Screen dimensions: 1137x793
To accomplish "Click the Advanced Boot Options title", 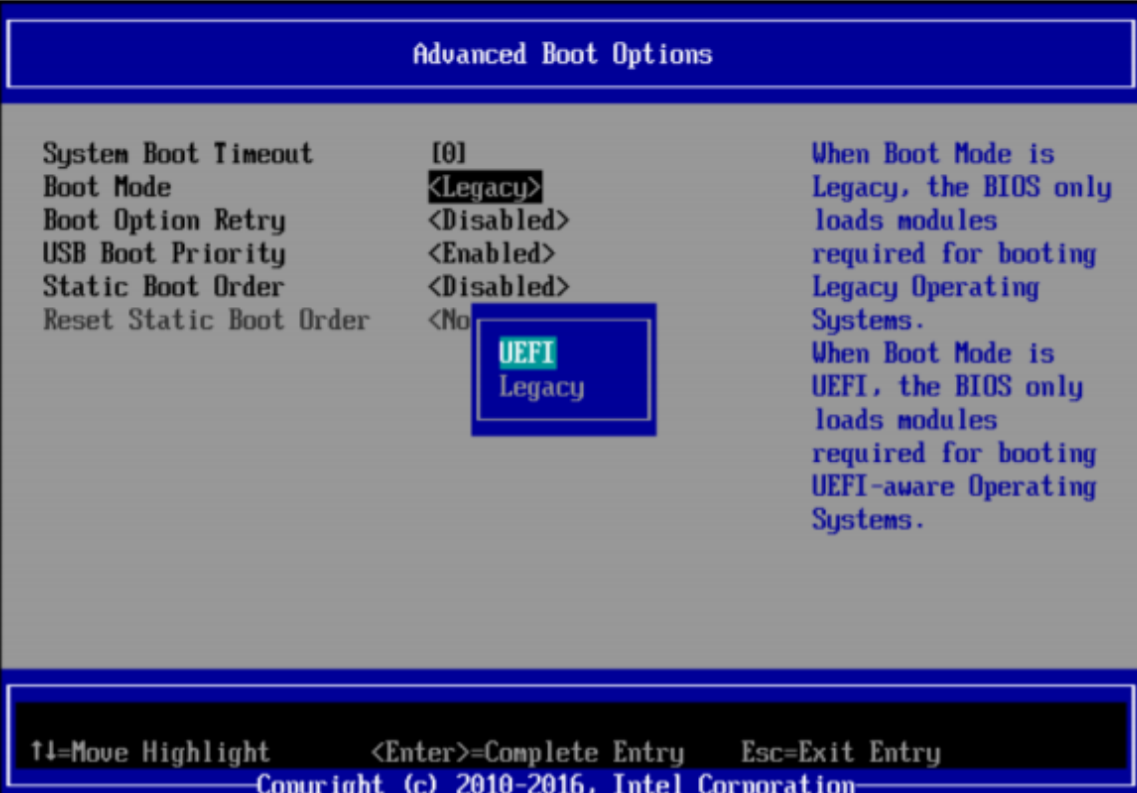I will click(563, 54).
